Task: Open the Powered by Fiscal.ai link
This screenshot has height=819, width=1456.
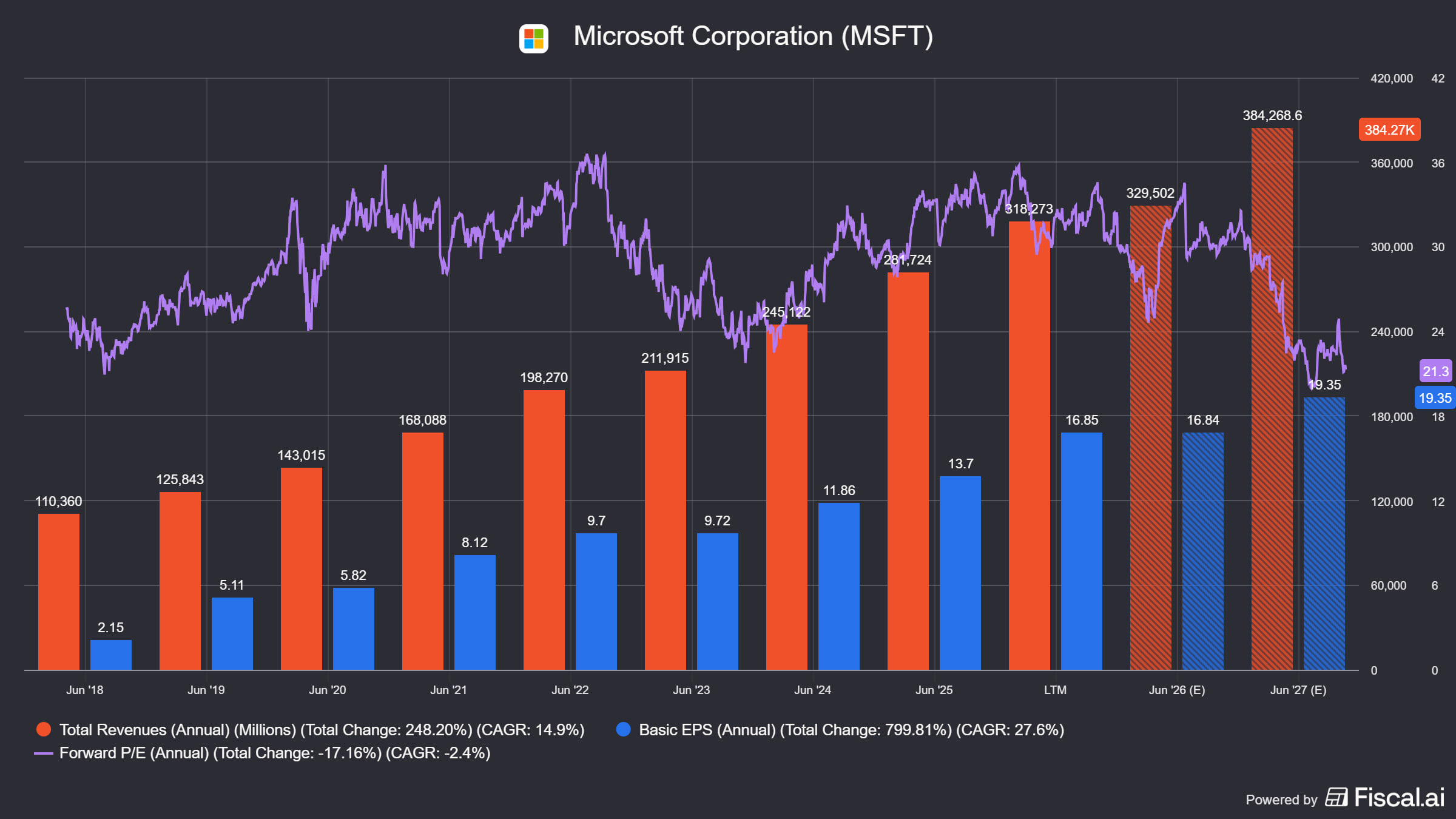Action: coord(1345,798)
